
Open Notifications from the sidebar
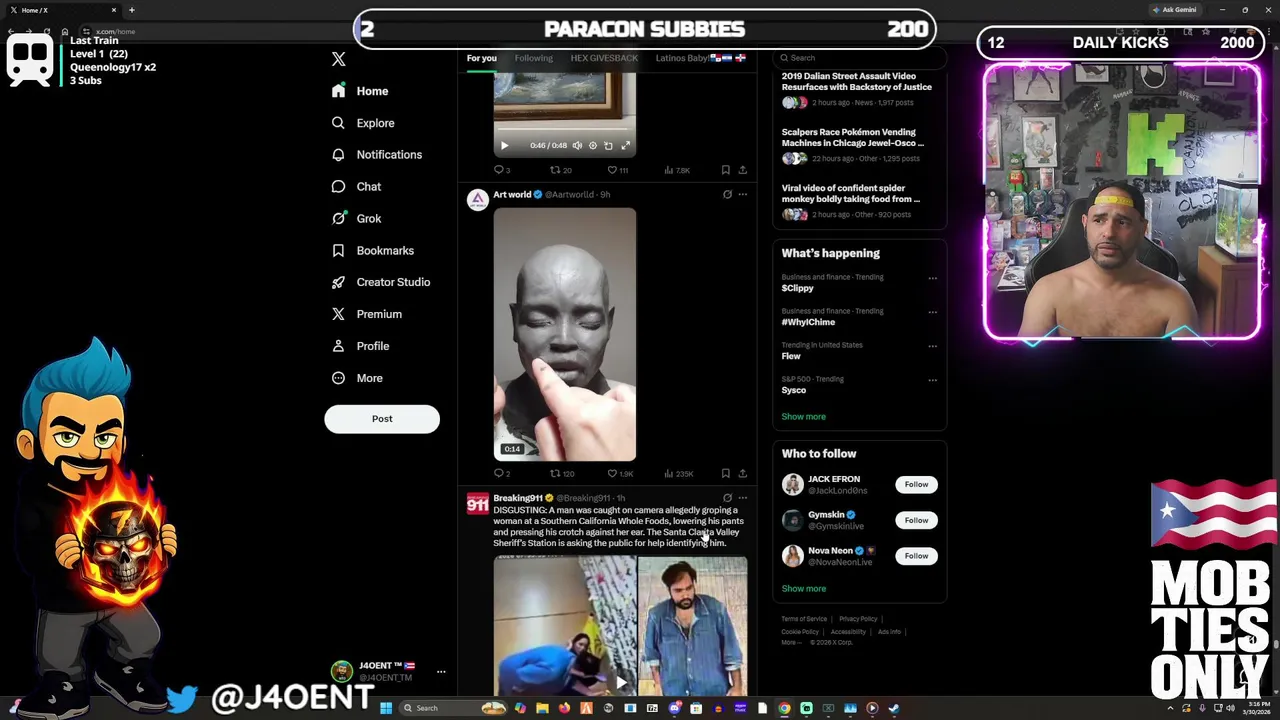pos(377,155)
